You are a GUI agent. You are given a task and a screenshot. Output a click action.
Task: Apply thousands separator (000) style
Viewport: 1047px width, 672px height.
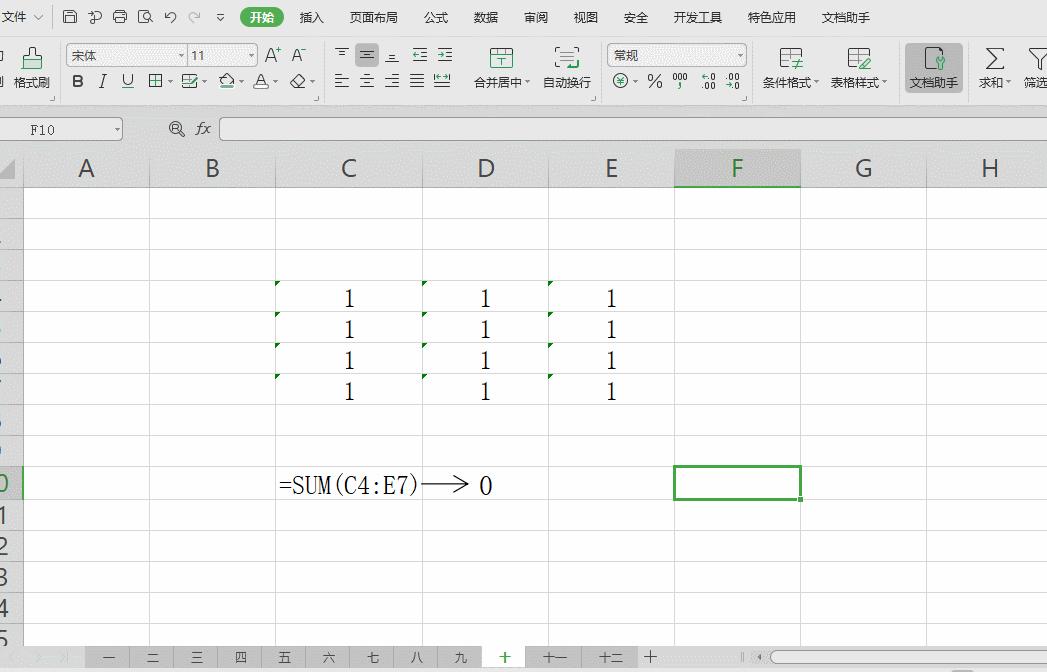tap(680, 81)
